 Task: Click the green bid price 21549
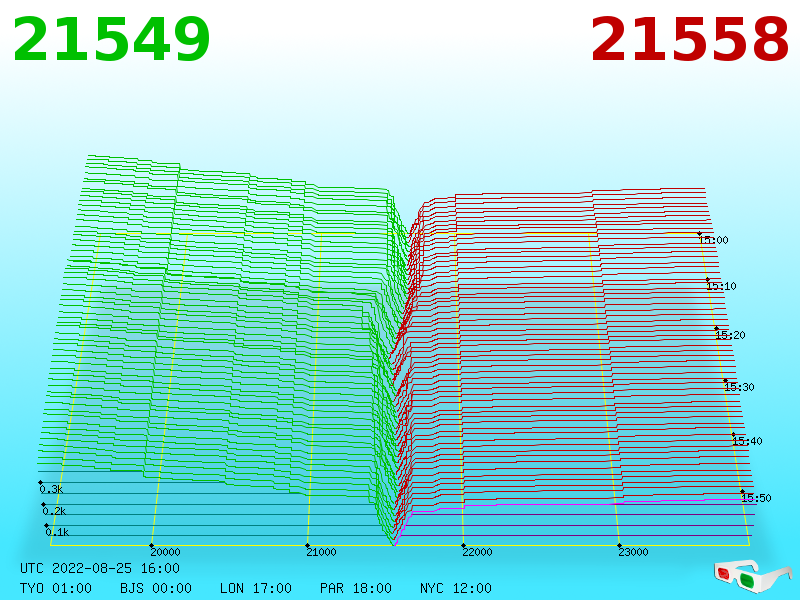[x=111, y=39]
